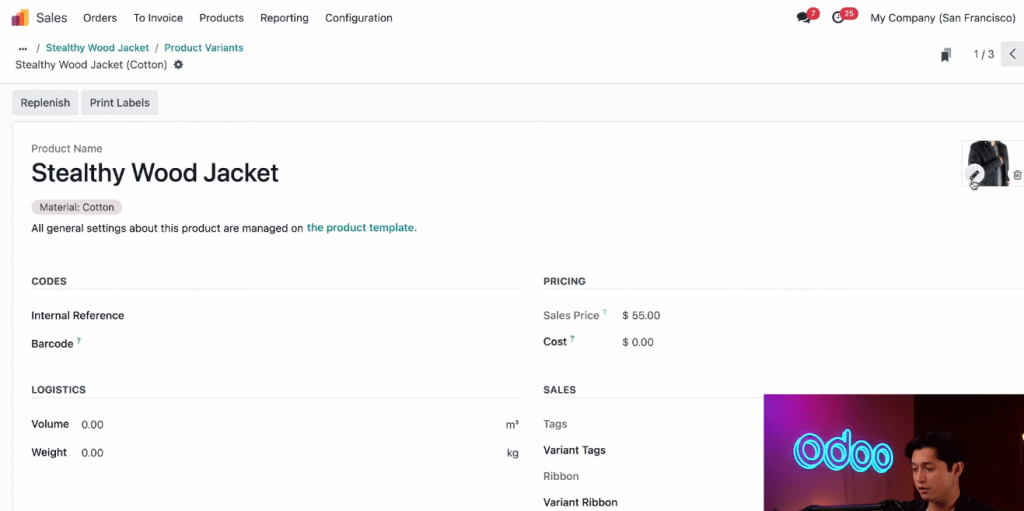Go to Product Variants breadcrumb
Image resolution: width=1024 pixels, height=511 pixels.
point(204,48)
